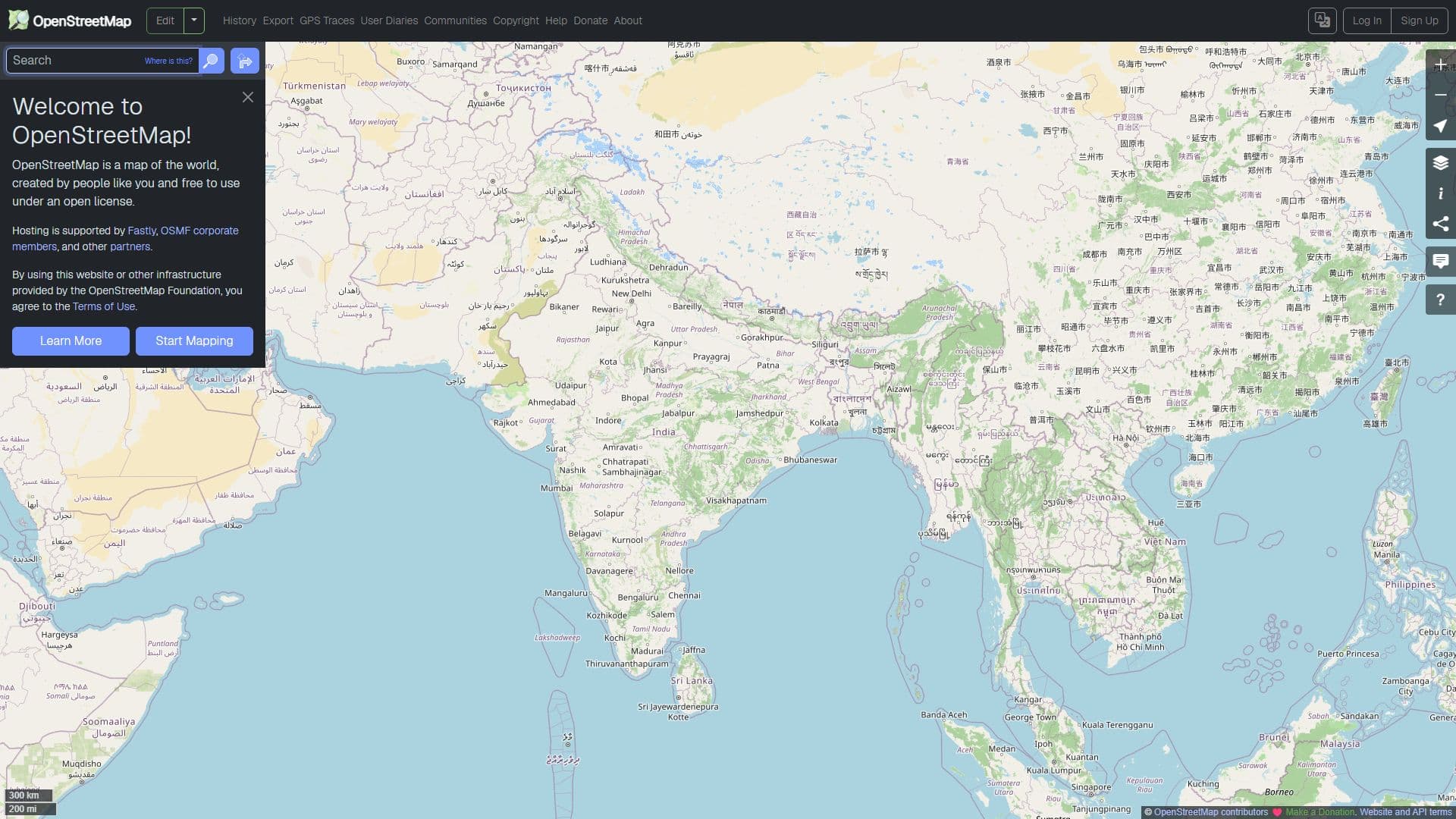The height and width of the screenshot is (819, 1456).
Task: Click the Sri Lanka map label
Action: pyautogui.click(x=692, y=681)
